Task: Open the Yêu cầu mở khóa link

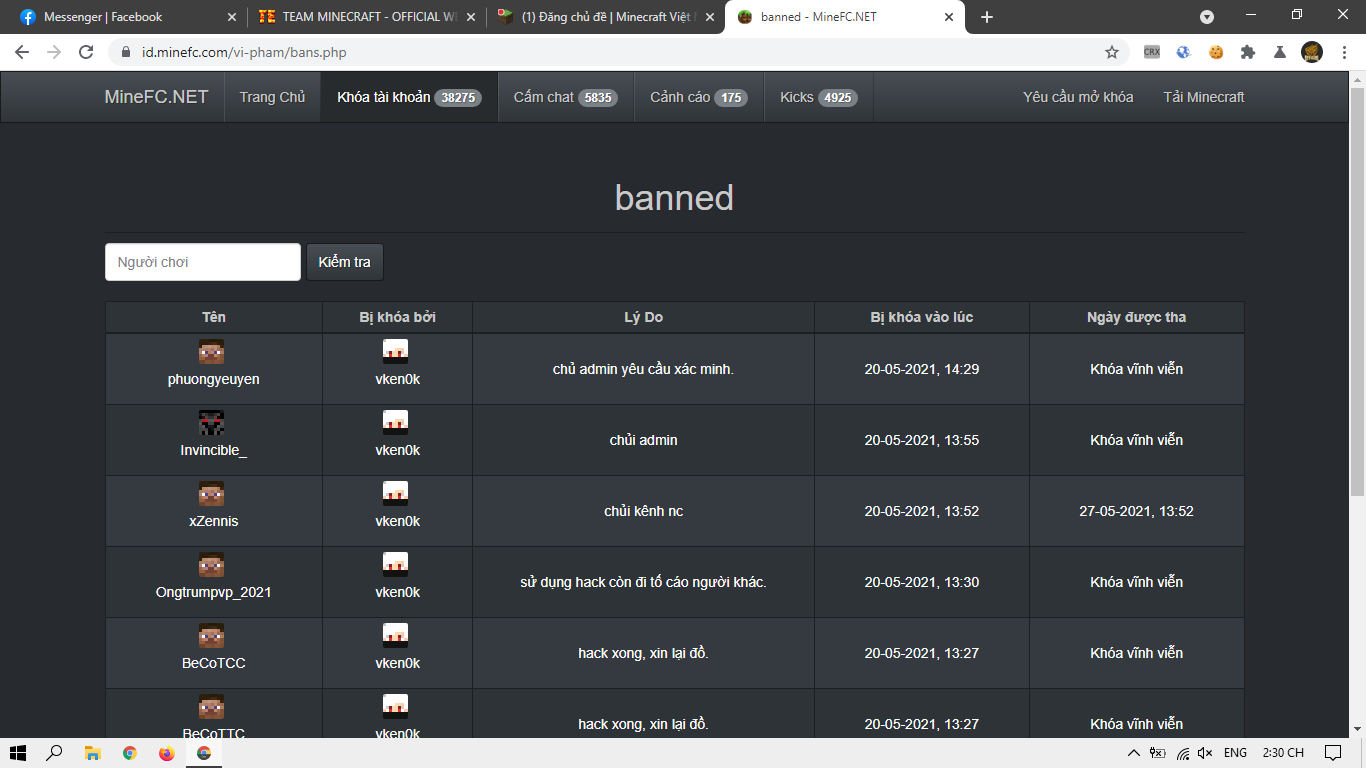Action: pyautogui.click(x=1078, y=97)
